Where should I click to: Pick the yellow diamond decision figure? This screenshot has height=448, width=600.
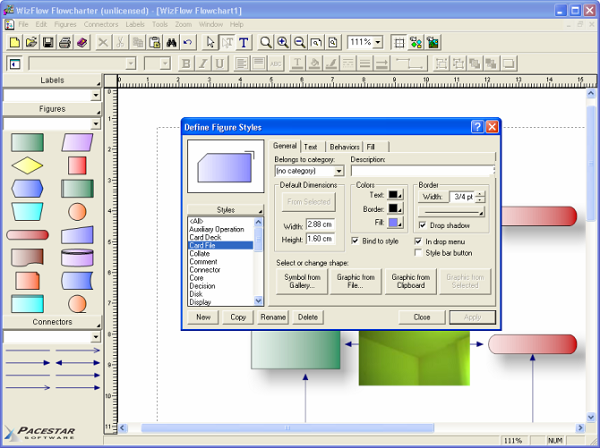(x=27, y=166)
